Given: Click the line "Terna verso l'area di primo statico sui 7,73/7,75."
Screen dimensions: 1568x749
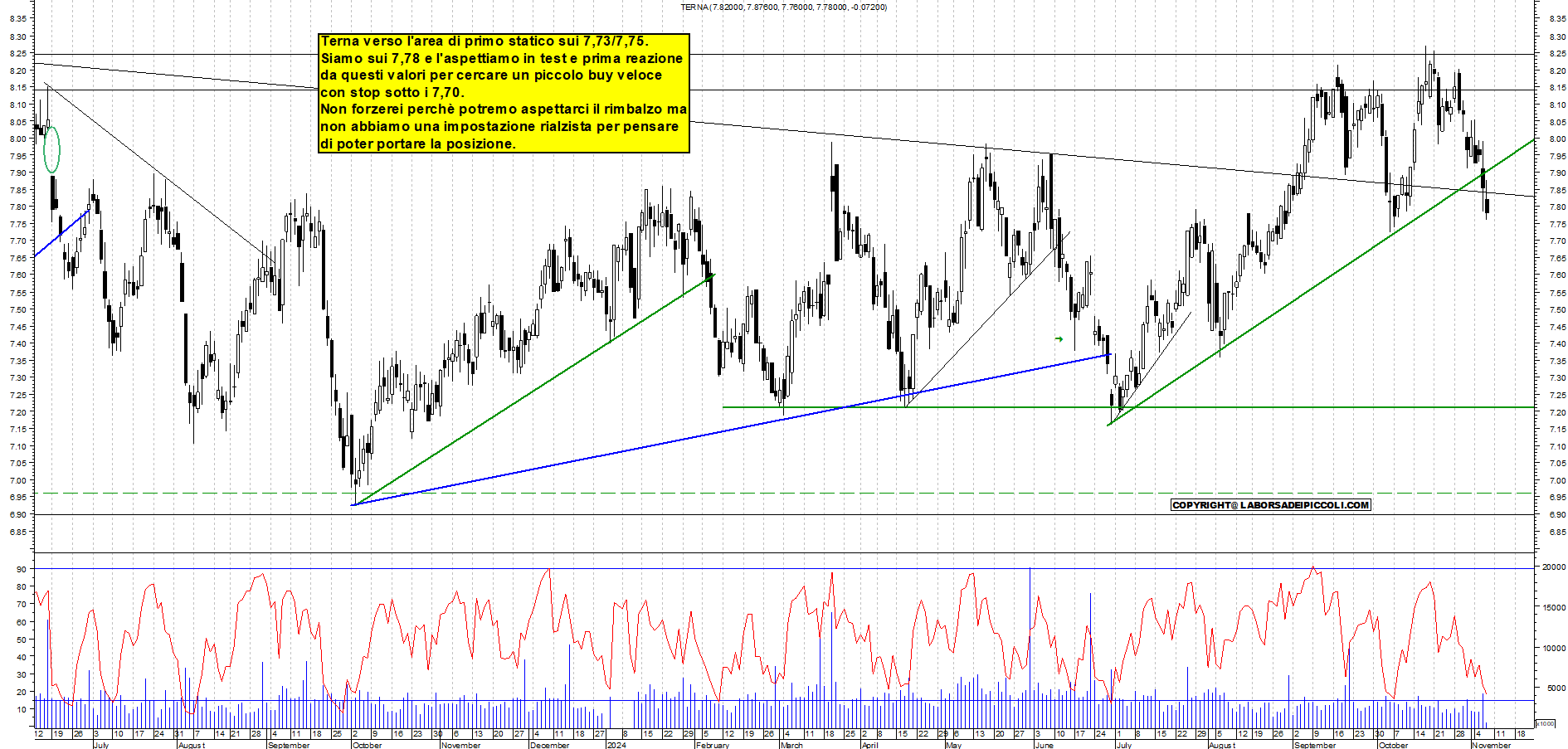Looking at the screenshot, I should coord(485,41).
